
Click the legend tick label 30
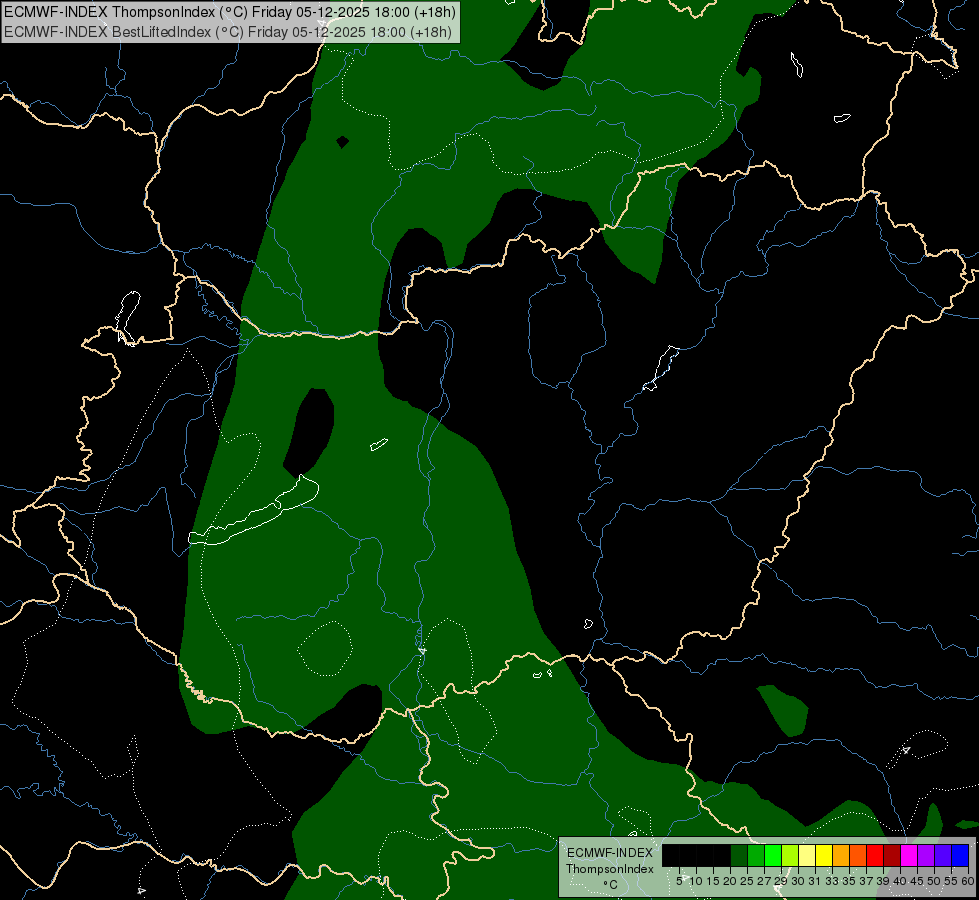coord(798,881)
